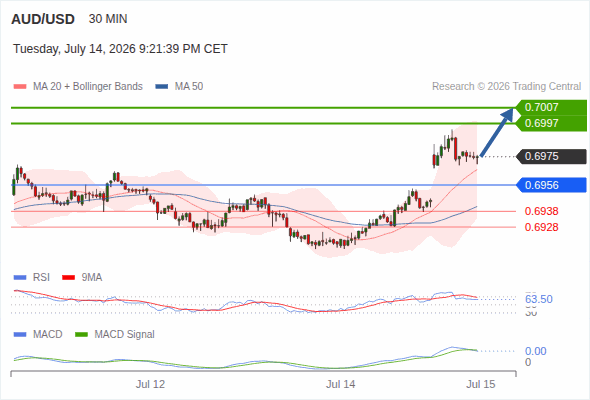590x400 pixels.
Task: Click the blue MA 50 legend swatch
Action: (162, 87)
